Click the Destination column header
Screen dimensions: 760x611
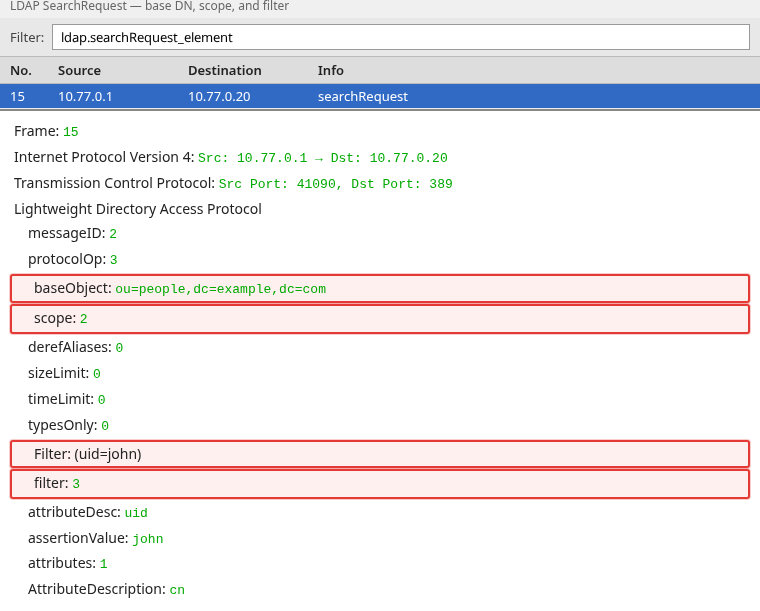225,71
